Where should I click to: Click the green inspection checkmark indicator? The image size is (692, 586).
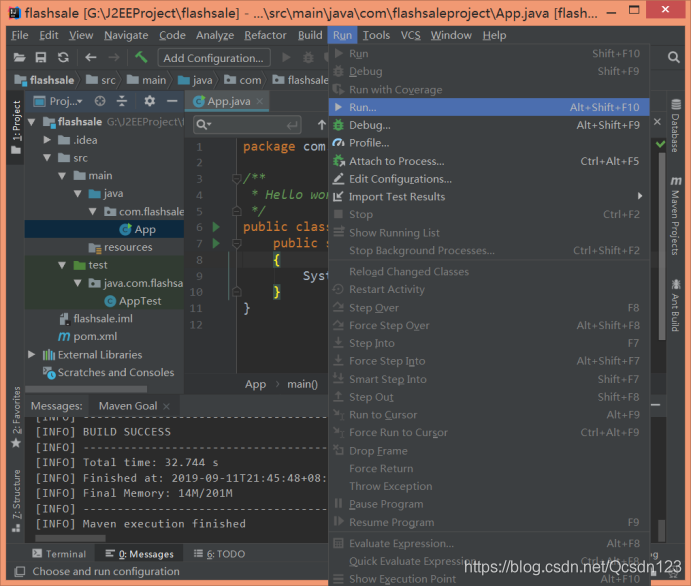pyautogui.click(x=660, y=144)
